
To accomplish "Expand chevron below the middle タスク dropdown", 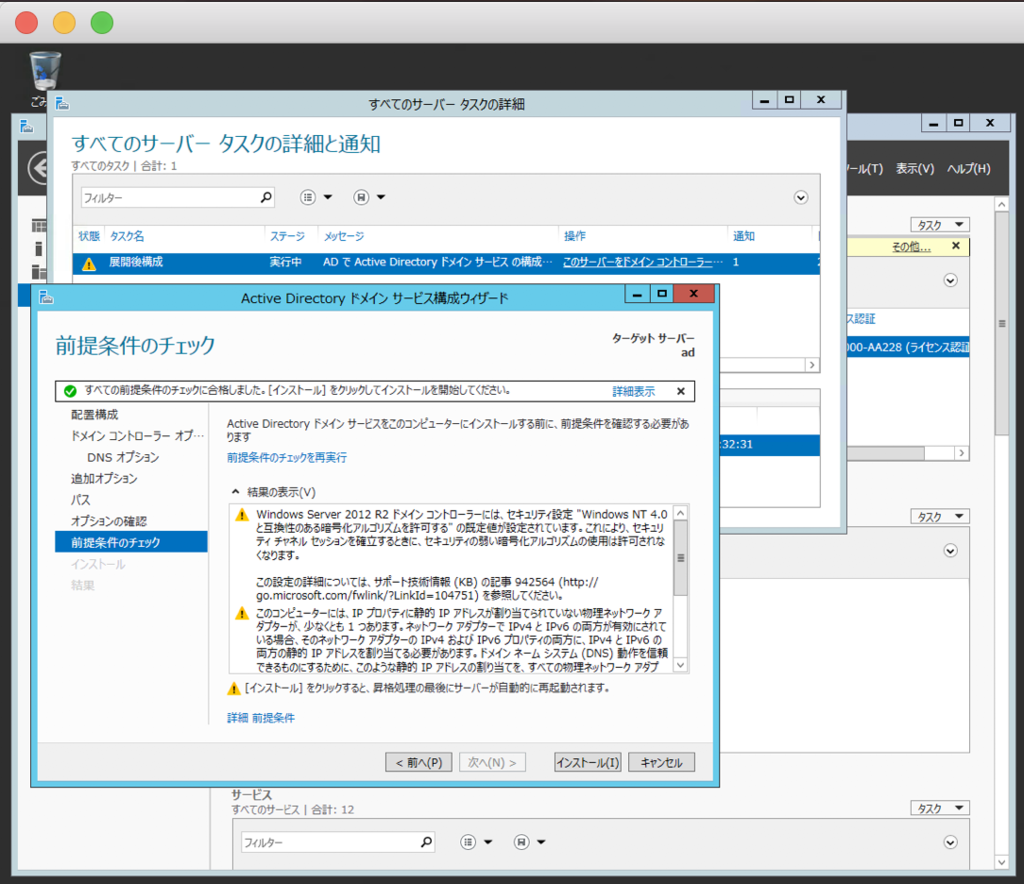I will pyautogui.click(x=950, y=551).
